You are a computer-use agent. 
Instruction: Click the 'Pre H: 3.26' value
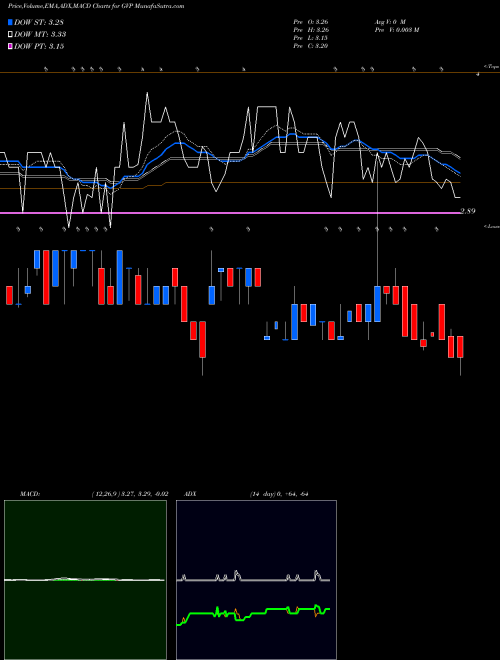(x=311, y=30)
